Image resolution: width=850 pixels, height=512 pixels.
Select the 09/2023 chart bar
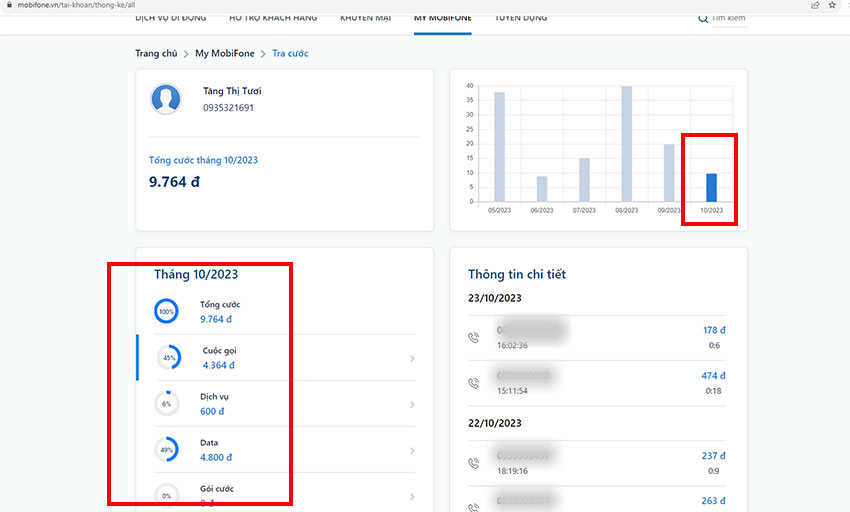pos(669,172)
